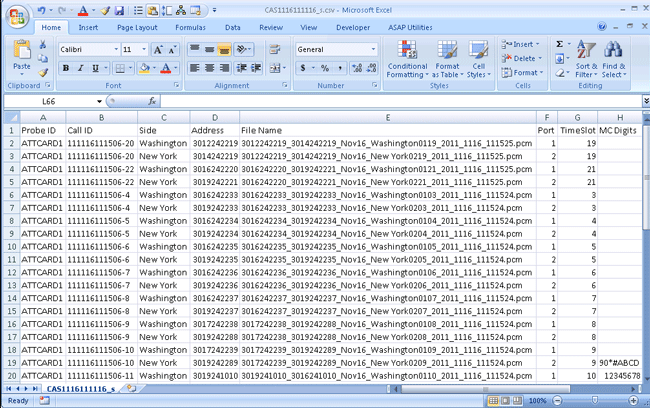Click Zoom Out minus button
Screen dimensions: 650x408
[x=558, y=401]
